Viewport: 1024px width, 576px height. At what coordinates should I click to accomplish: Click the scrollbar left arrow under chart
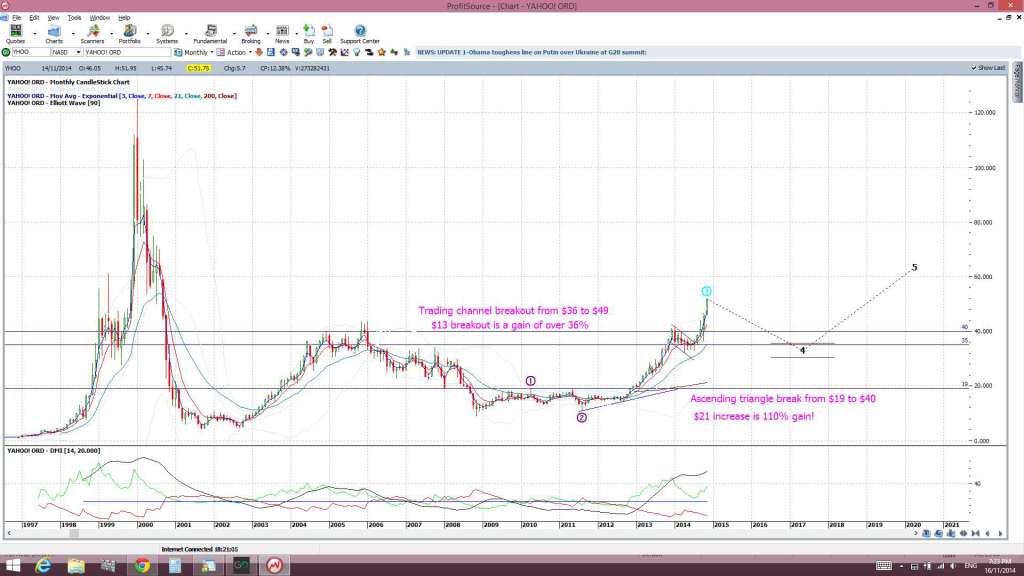coord(9,534)
